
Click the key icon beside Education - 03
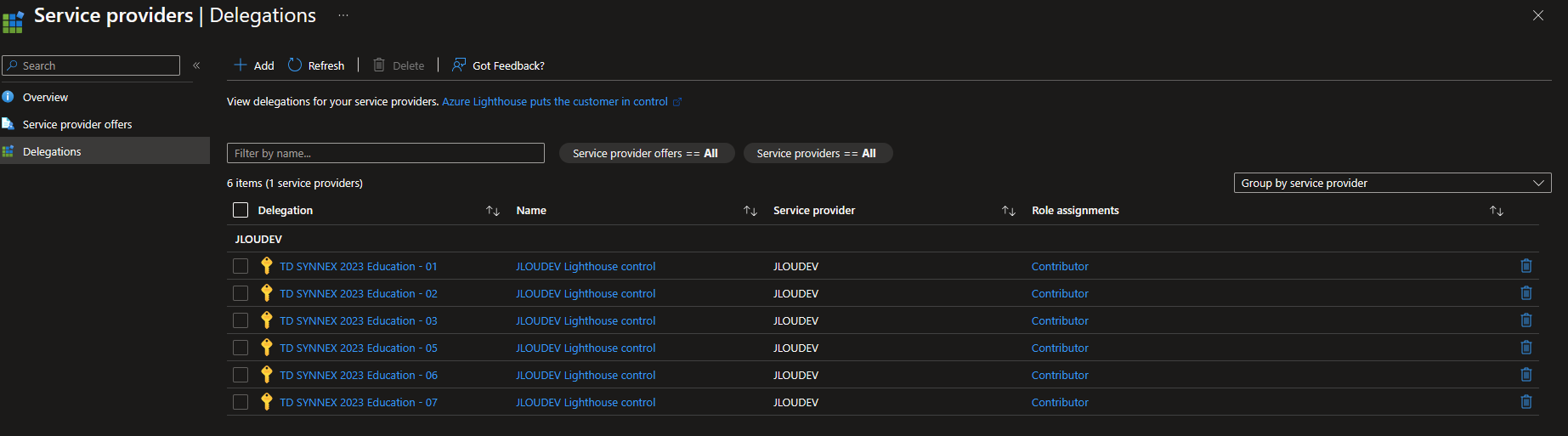pos(266,320)
